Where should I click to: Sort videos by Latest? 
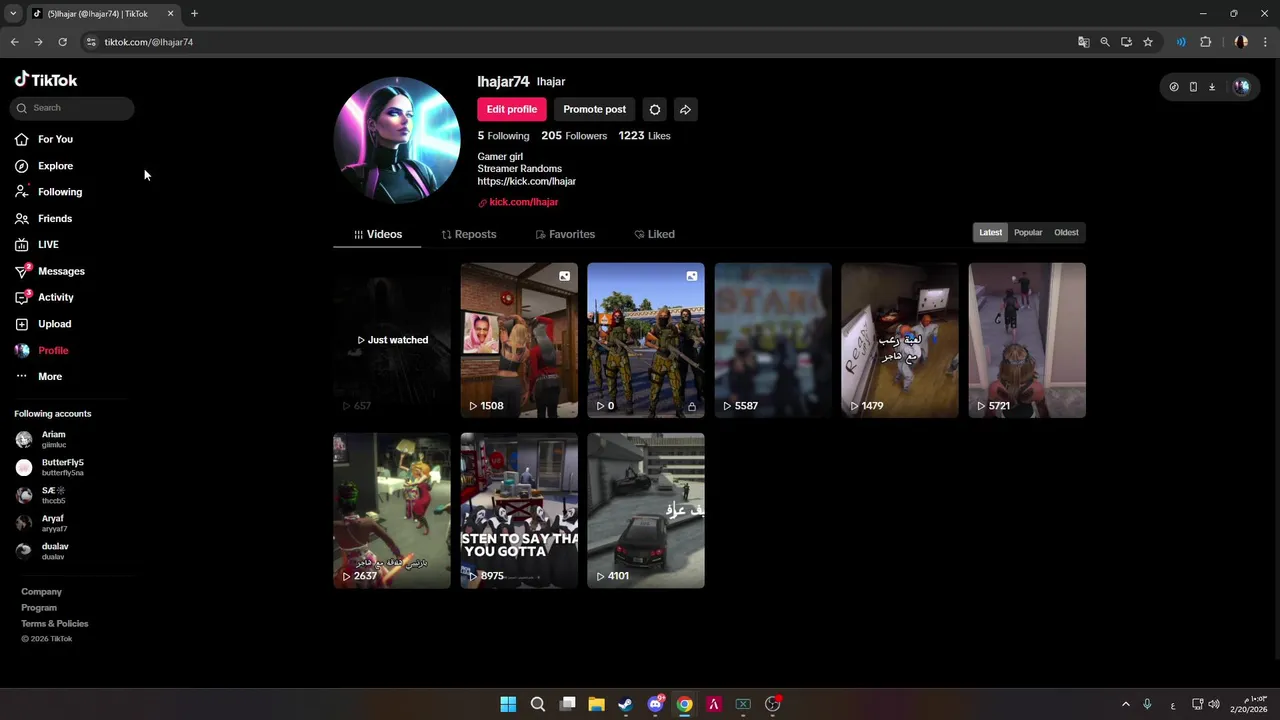coord(990,232)
